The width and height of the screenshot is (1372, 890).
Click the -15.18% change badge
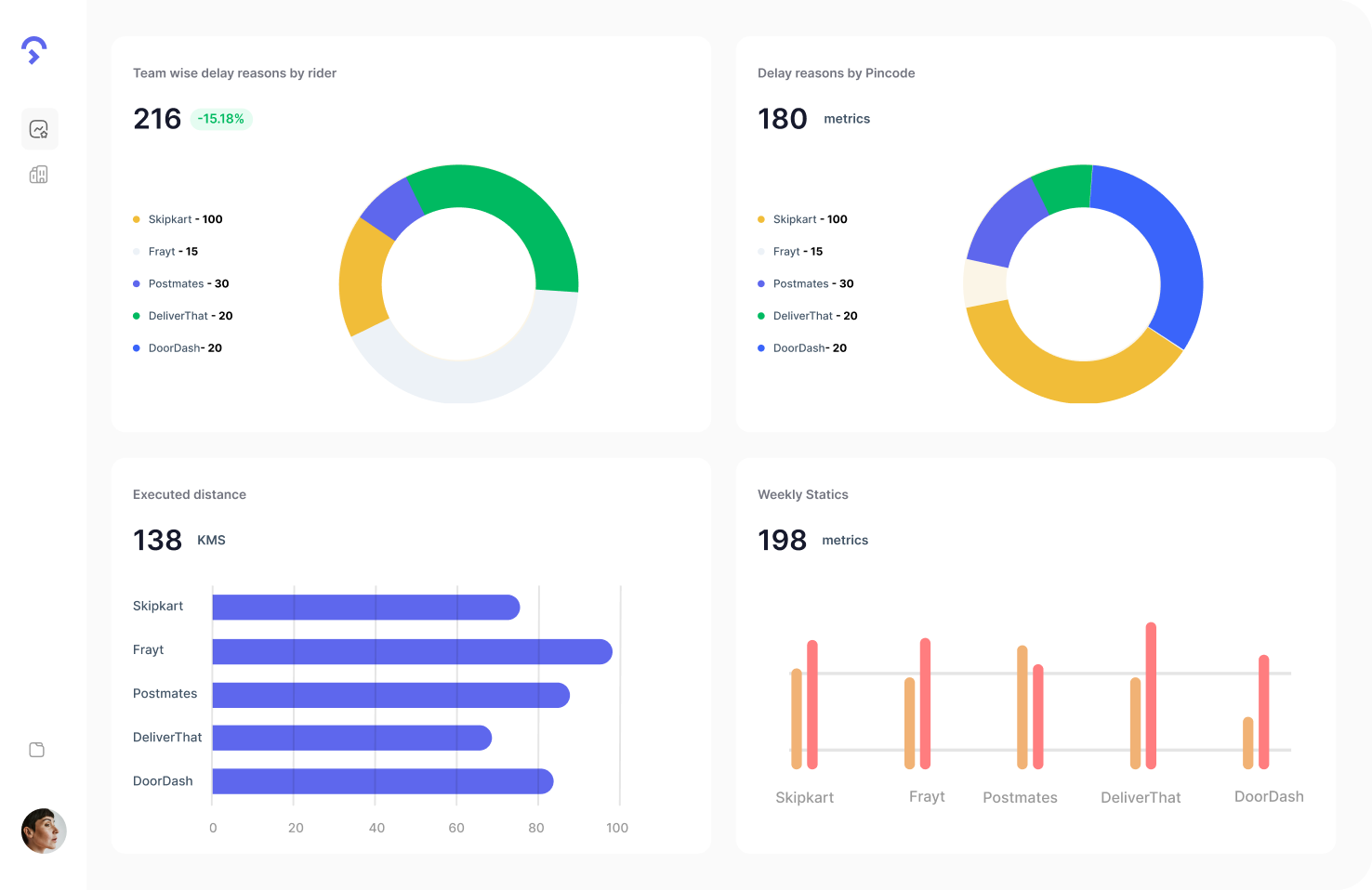221,119
